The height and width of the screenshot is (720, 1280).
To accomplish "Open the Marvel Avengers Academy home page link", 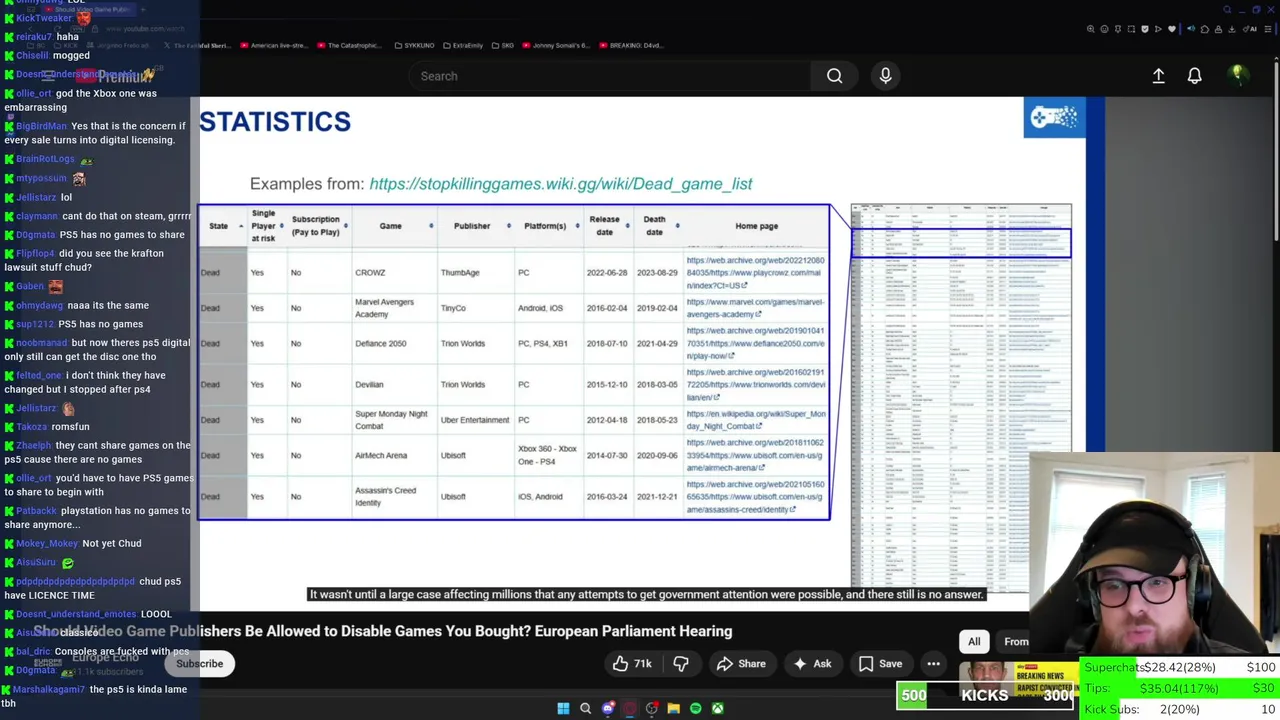I will tap(755, 308).
